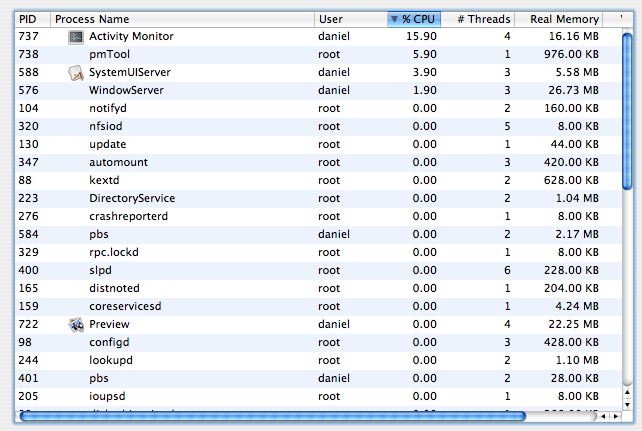The image size is (642, 431).
Task: Select the DirectoryService process row
Action: [318, 199]
